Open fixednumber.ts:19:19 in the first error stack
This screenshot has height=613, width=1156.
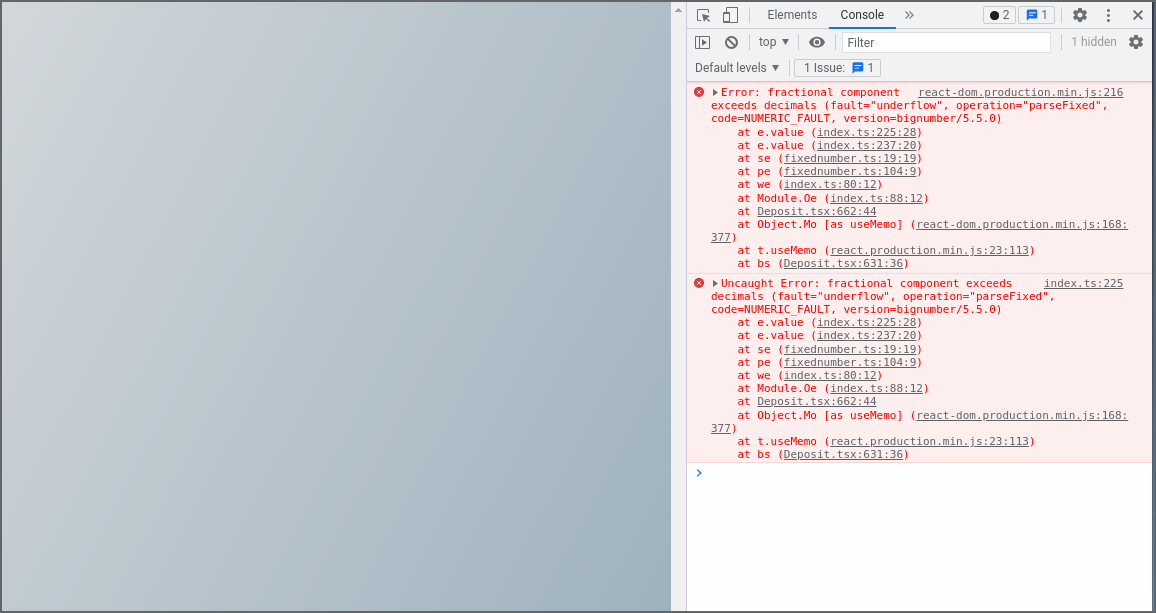[850, 159]
